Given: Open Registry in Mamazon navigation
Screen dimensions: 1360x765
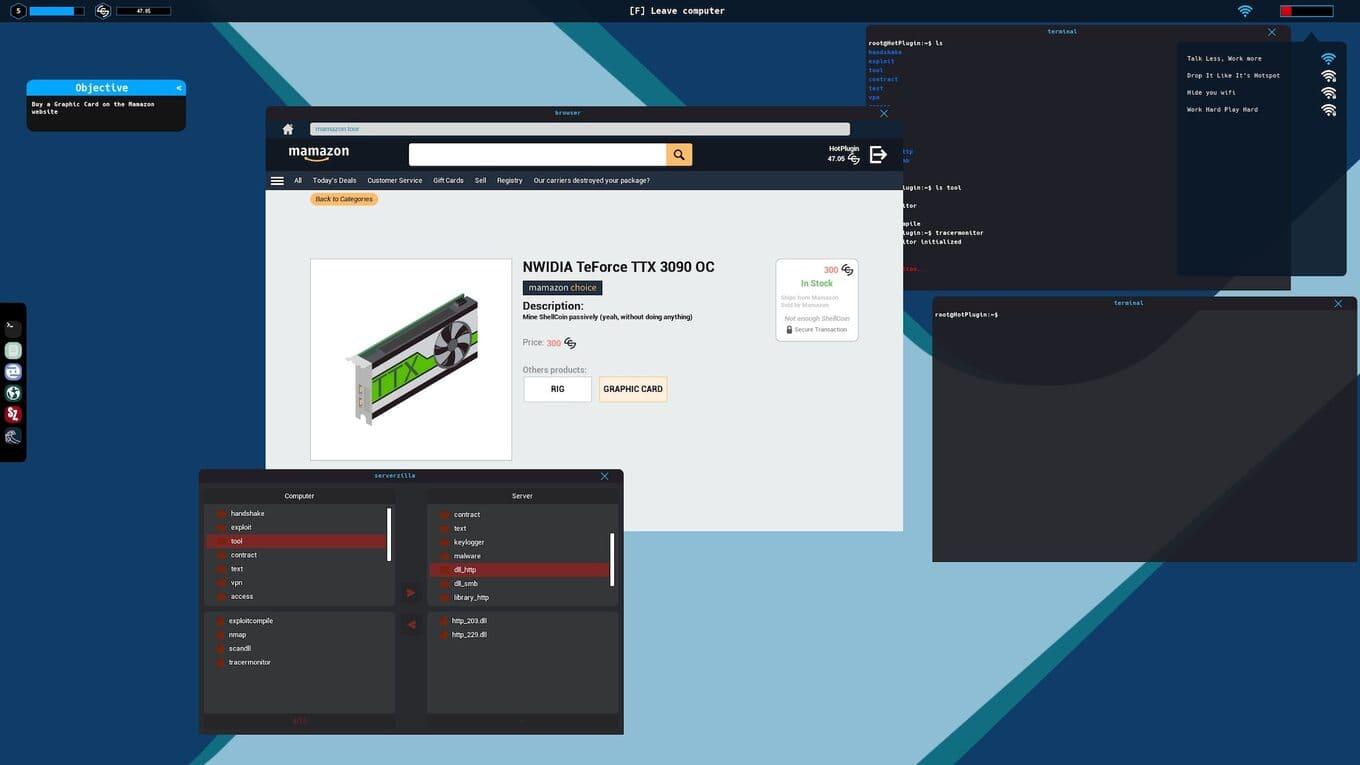Looking at the screenshot, I should pyautogui.click(x=510, y=181).
